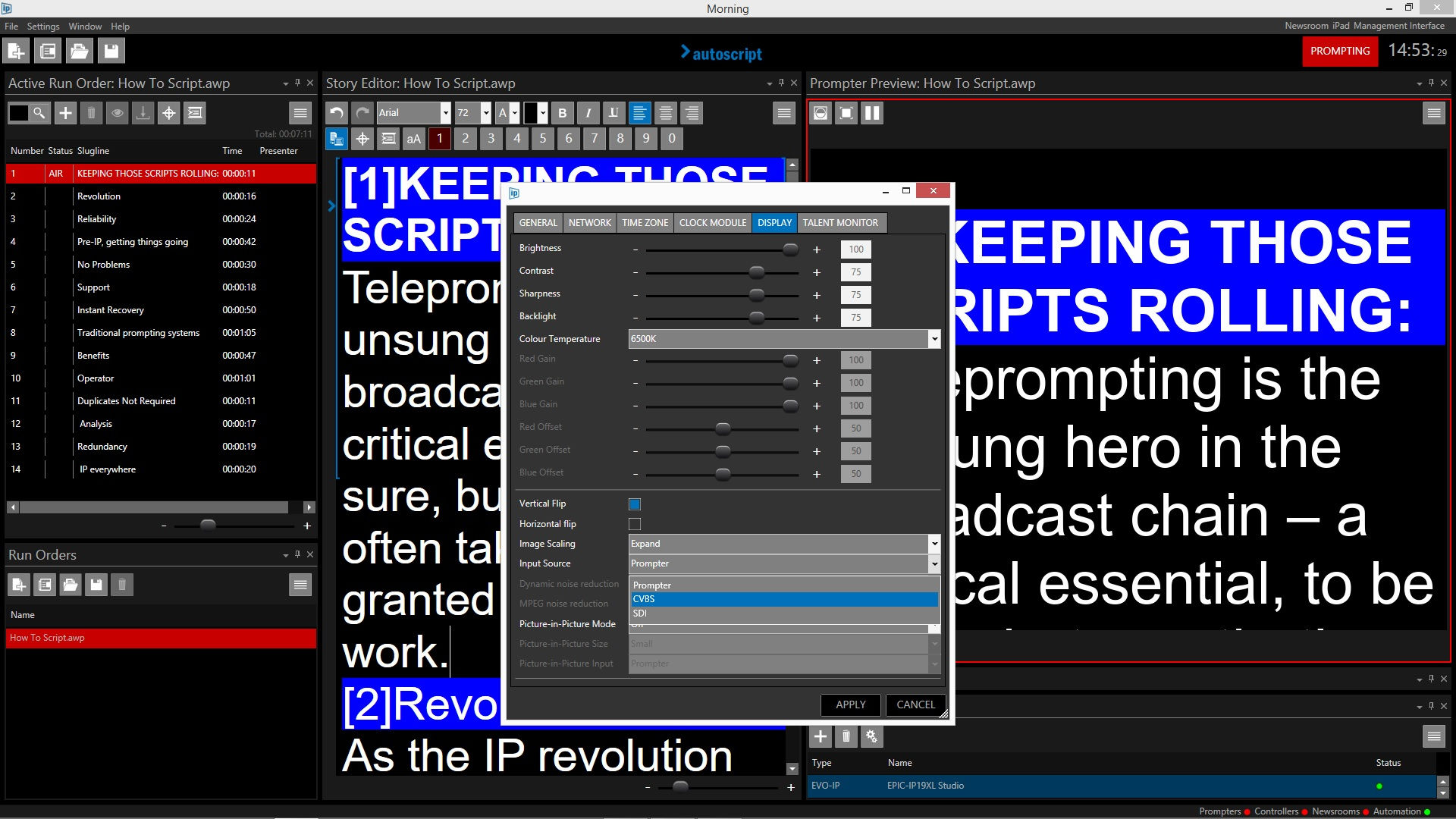Open the Settings menu in the menu bar
The width and height of the screenshot is (1456, 819).
[x=43, y=26]
